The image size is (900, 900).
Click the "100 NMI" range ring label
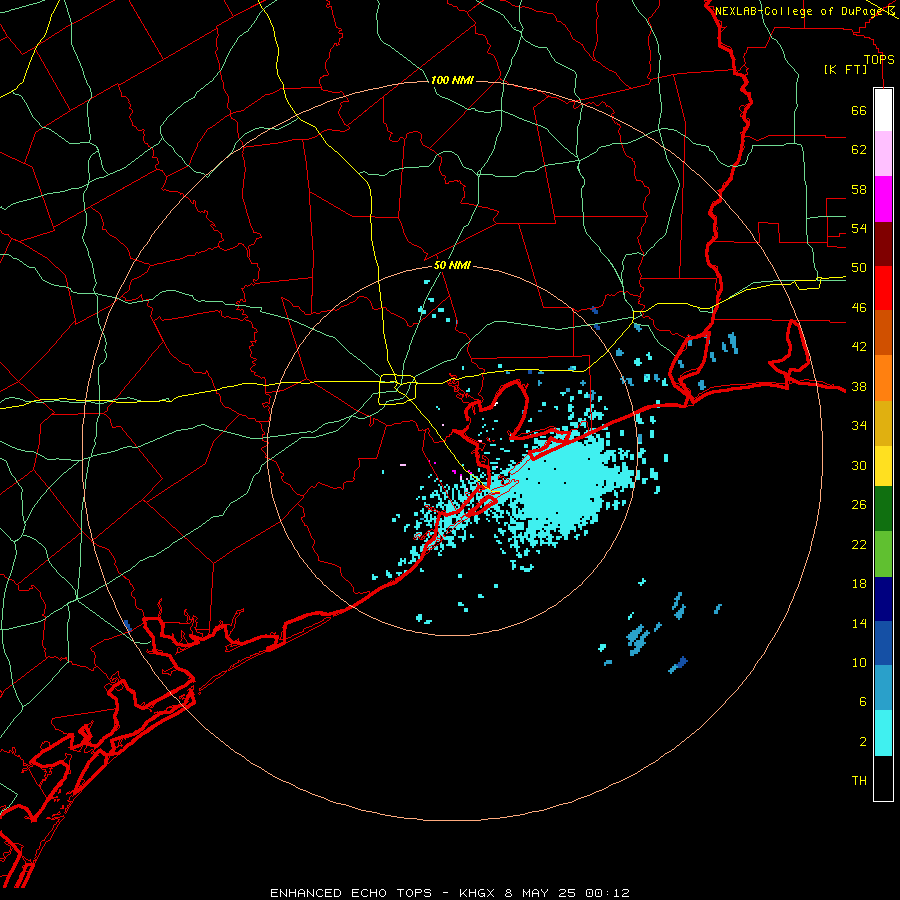pos(452,80)
